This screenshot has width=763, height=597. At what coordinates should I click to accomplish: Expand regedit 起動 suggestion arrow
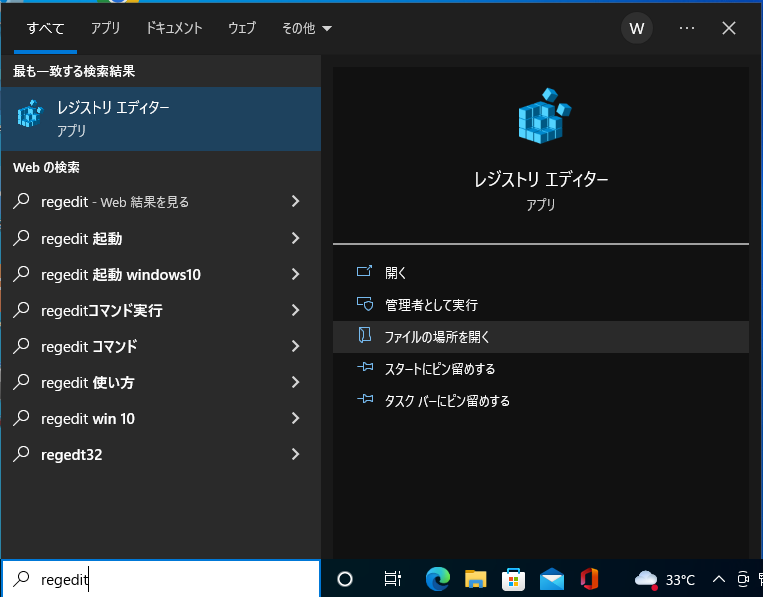[x=295, y=238]
